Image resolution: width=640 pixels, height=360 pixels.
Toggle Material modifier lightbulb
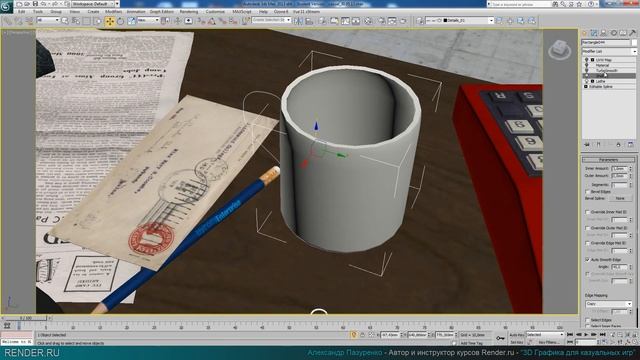click(587, 65)
